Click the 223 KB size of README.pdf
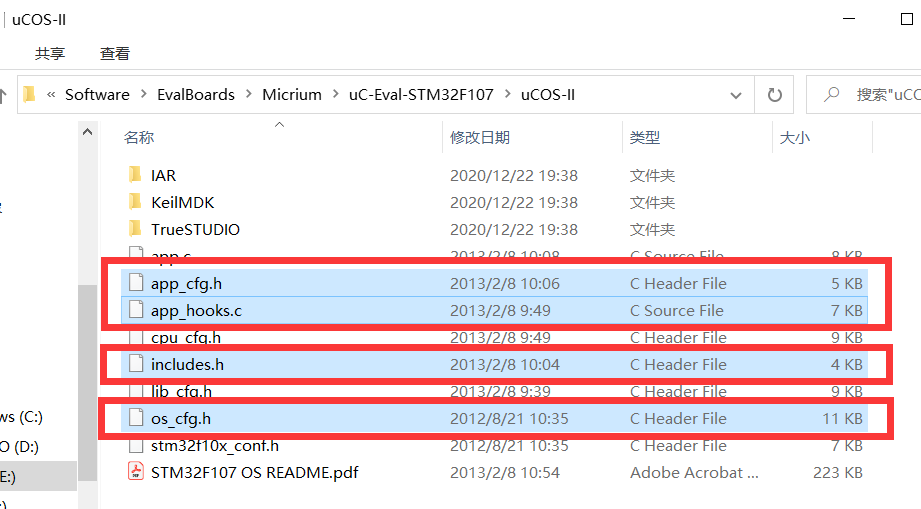 (838, 473)
